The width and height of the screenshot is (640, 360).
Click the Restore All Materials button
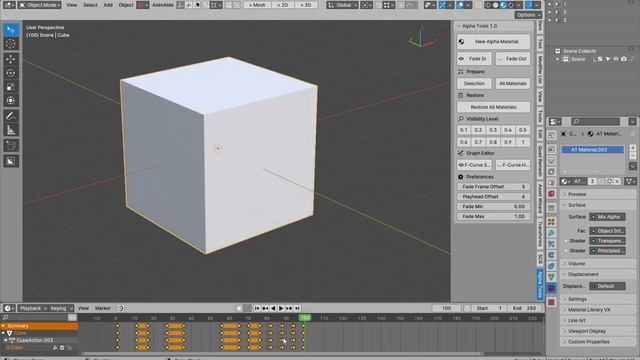click(x=493, y=107)
